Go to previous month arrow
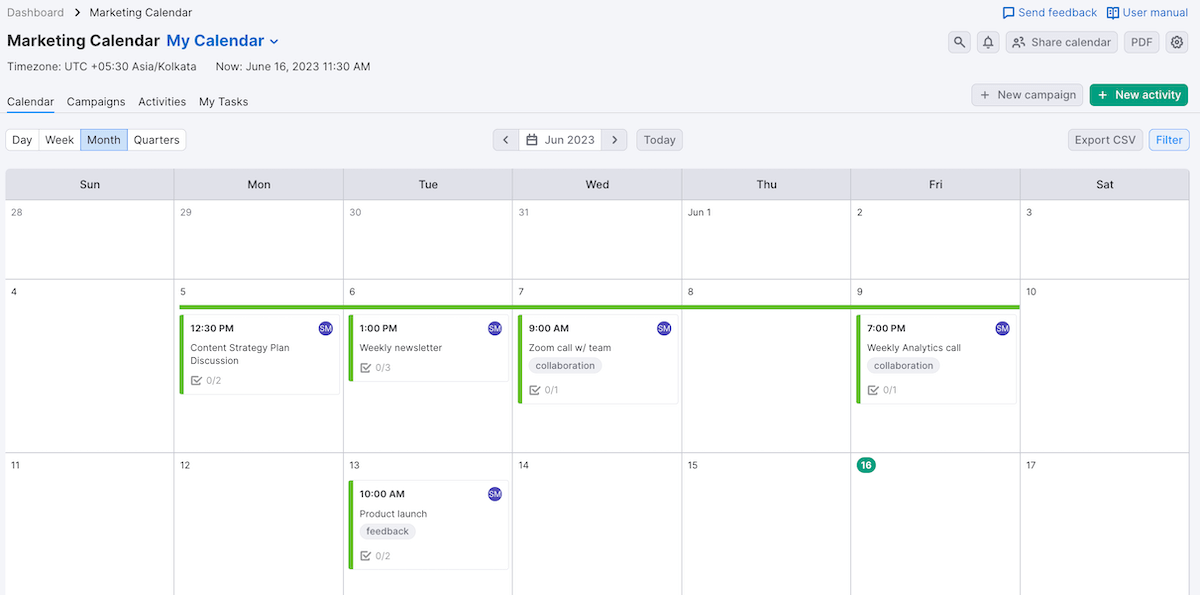This screenshot has width=1200, height=595. [506, 140]
